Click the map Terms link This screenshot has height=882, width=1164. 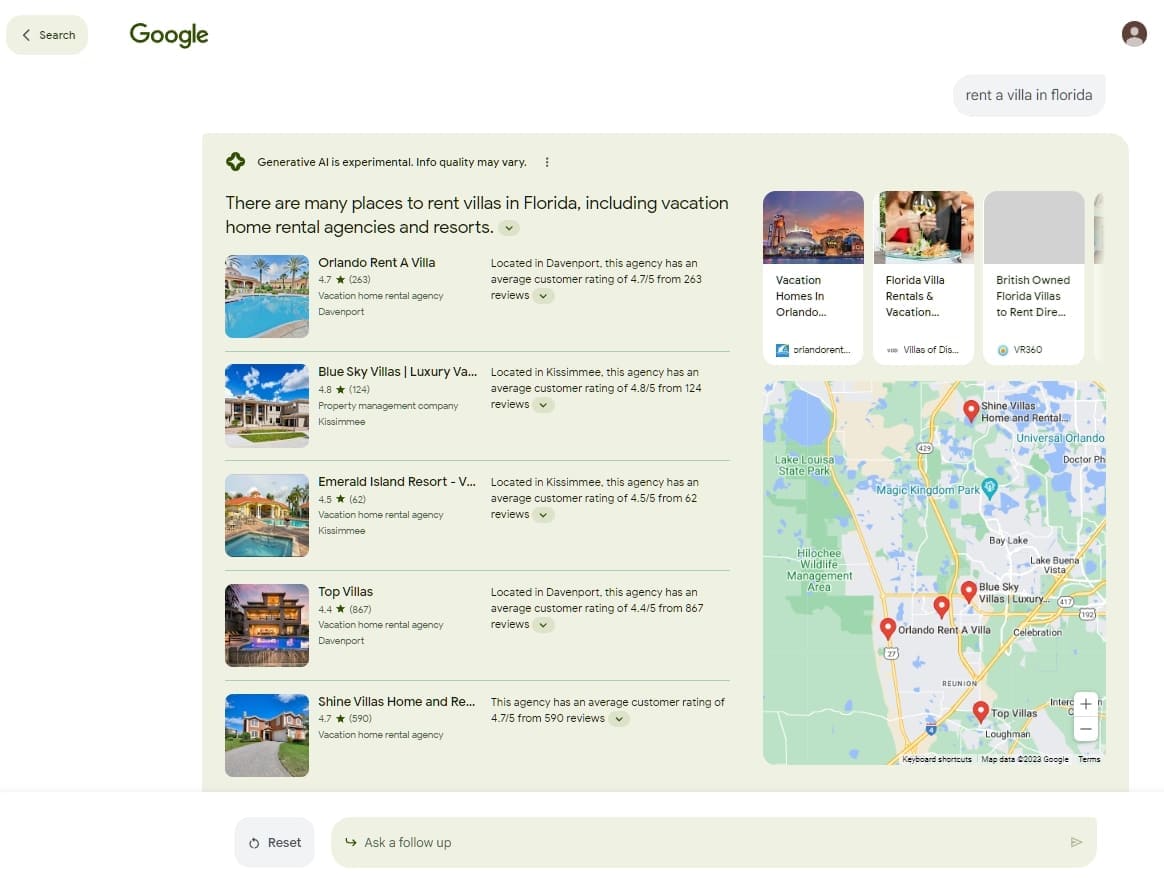[x=1089, y=759]
